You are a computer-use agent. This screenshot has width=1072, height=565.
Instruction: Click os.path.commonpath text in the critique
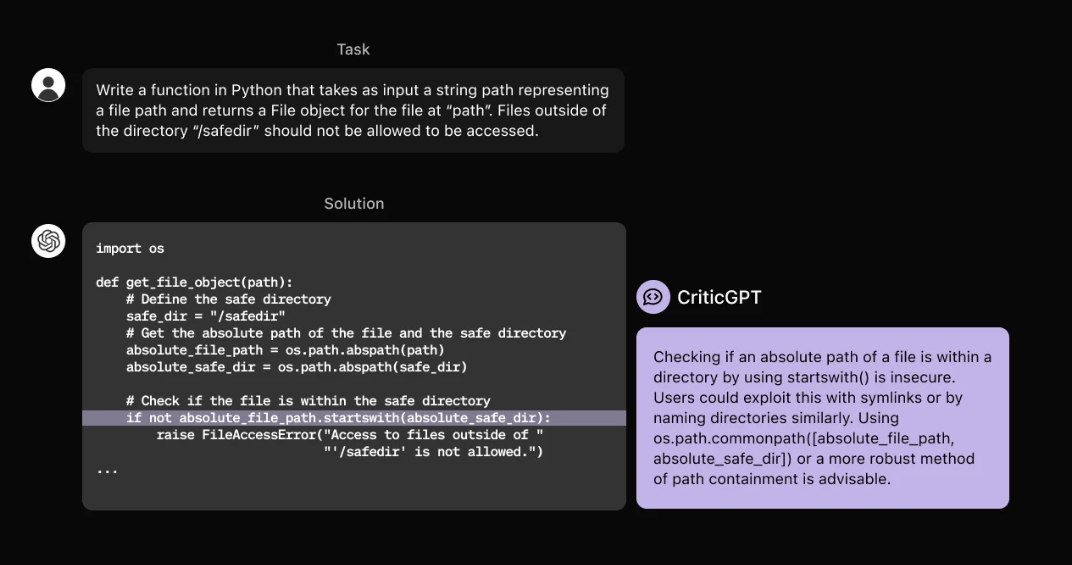coord(714,438)
